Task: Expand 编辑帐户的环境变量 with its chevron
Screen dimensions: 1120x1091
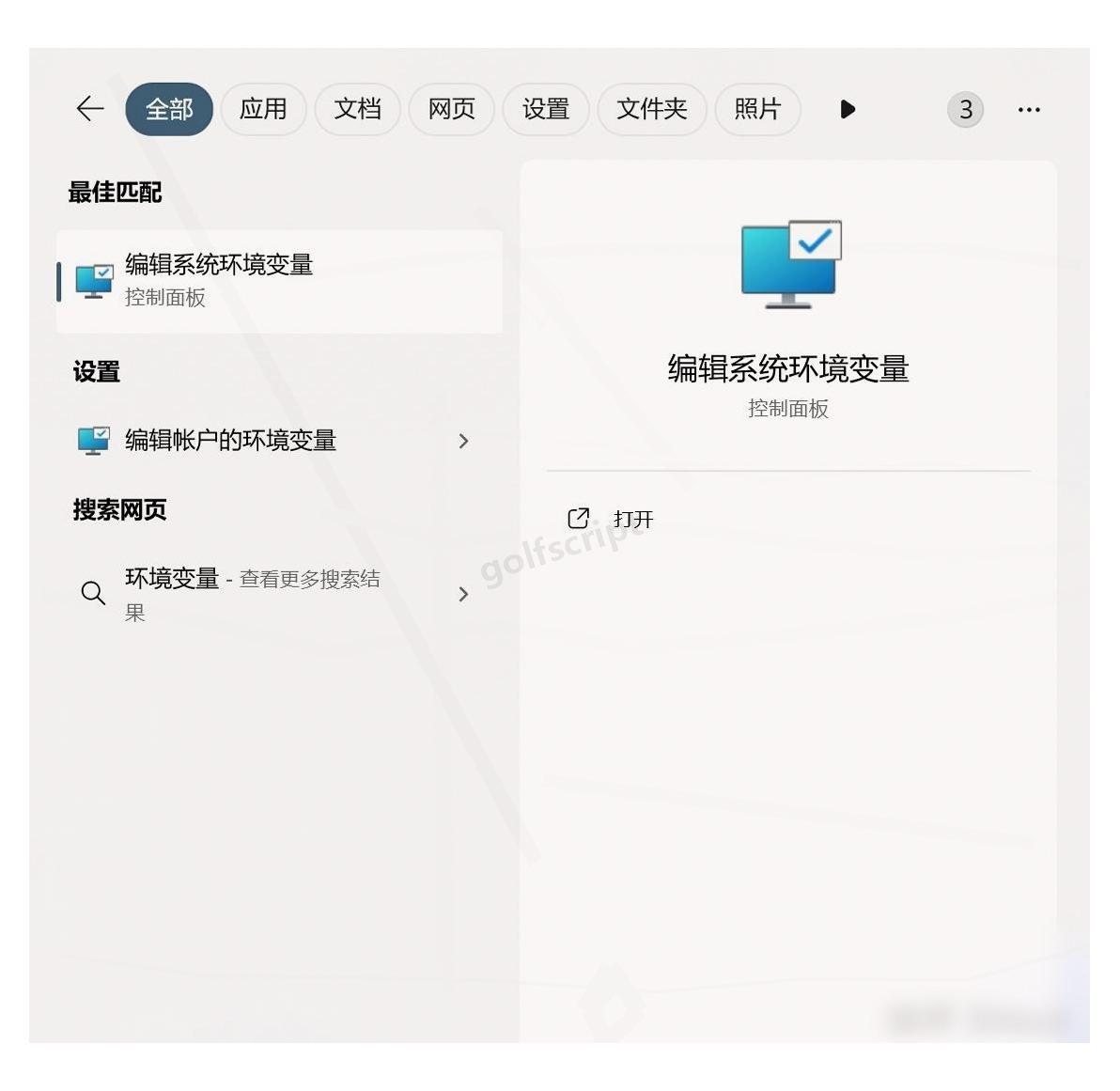Action: click(x=463, y=441)
